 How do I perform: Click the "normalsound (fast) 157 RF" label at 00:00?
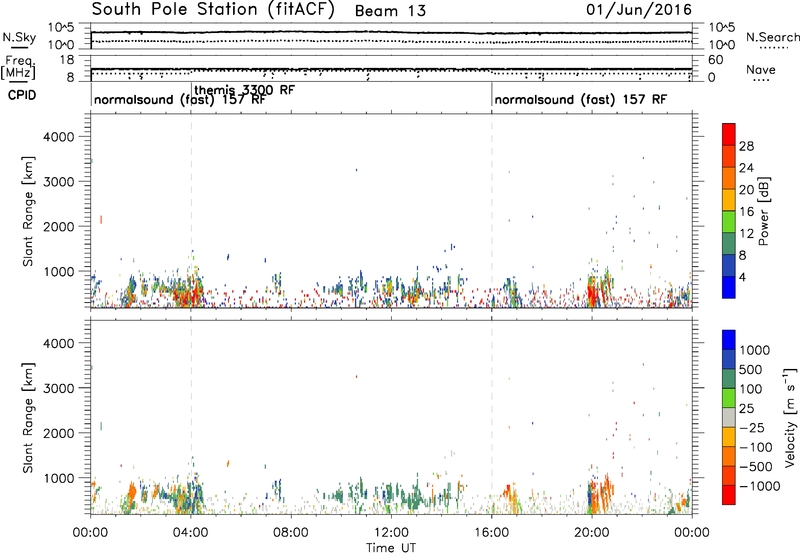coord(180,99)
